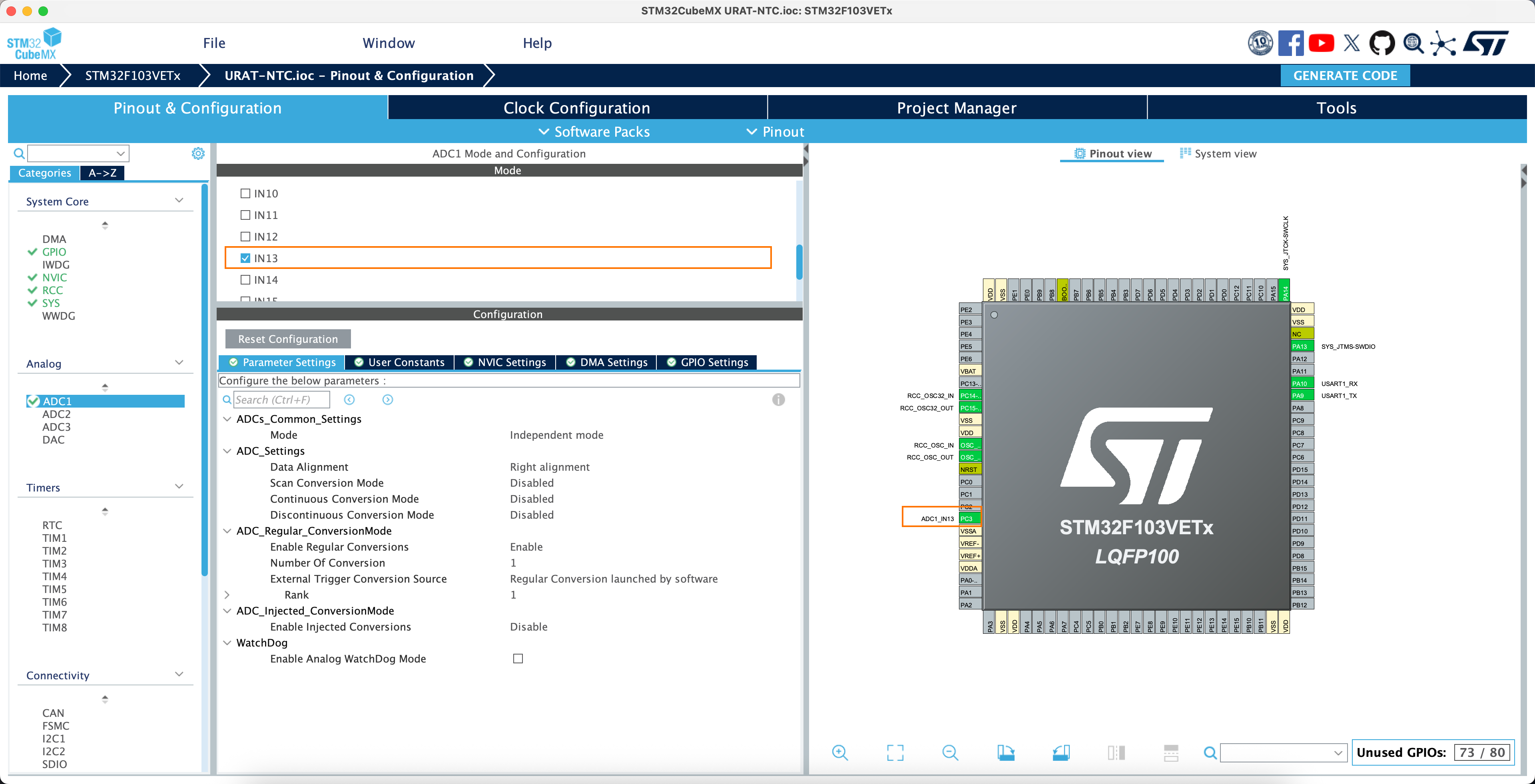Click the fit-to-view frame icon
The image size is (1535, 784).
pyautogui.click(x=895, y=752)
